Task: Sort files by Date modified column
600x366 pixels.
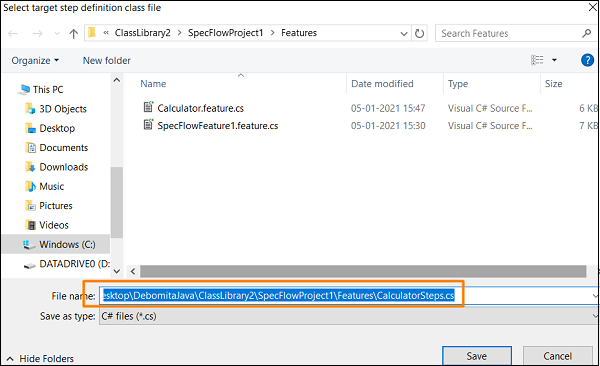Action: coord(382,83)
